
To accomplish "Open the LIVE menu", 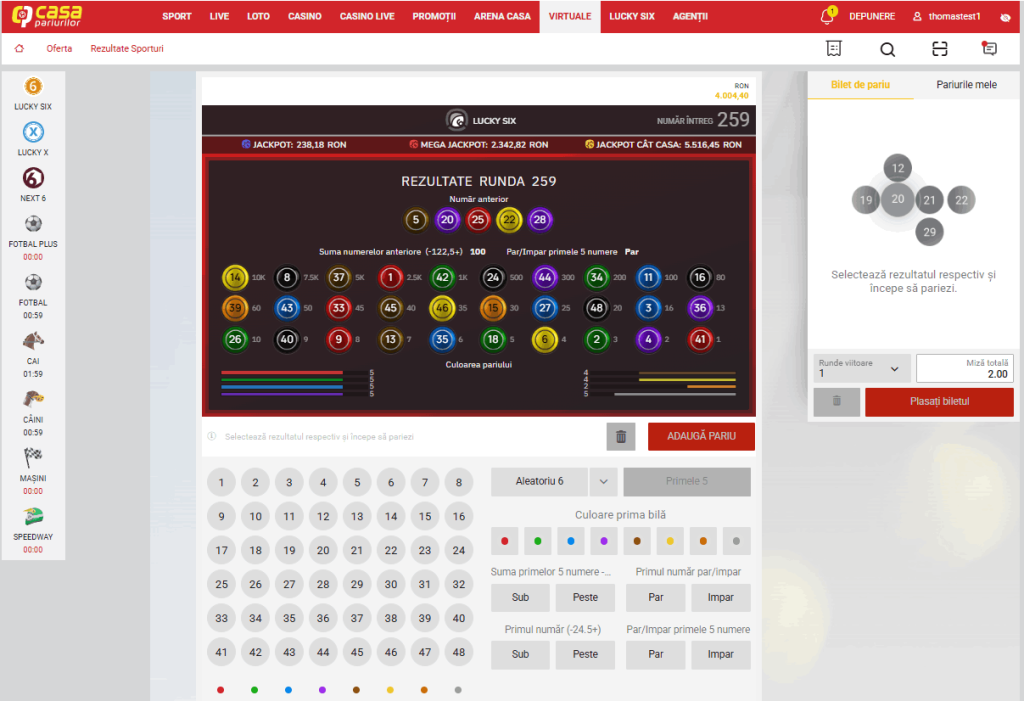I will coord(219,16).
